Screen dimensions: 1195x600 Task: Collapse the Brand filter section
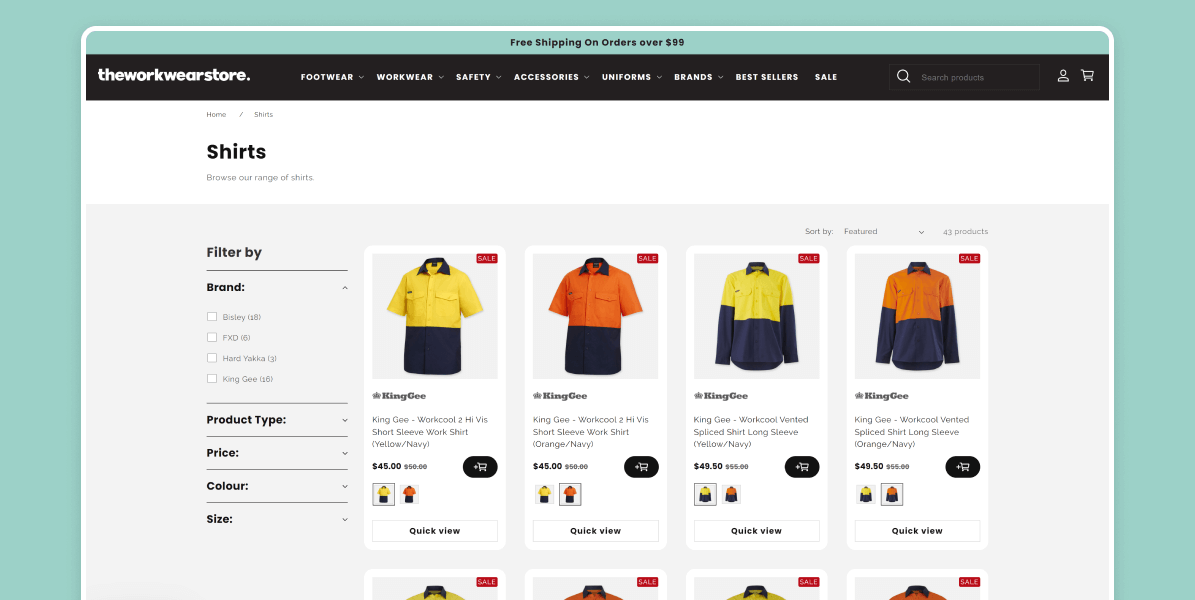click(344, 287)
